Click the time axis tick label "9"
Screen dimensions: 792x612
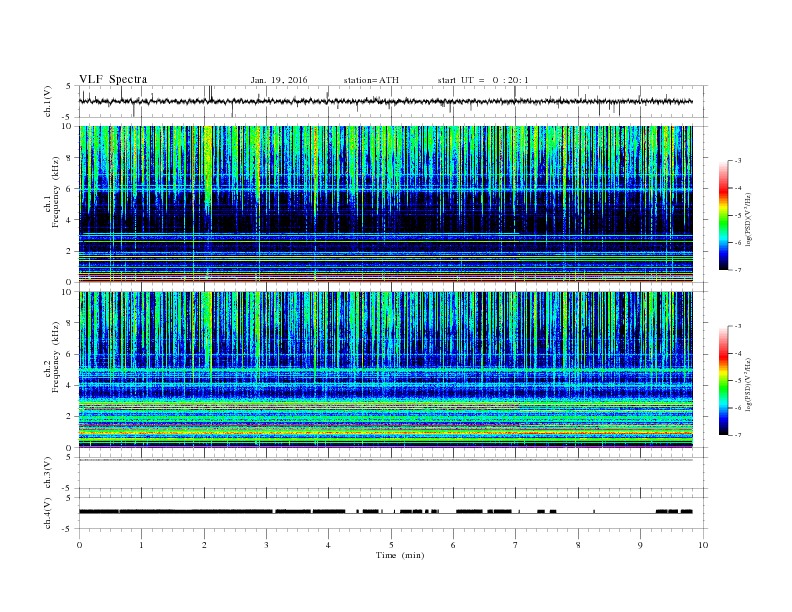coord(640,545)
